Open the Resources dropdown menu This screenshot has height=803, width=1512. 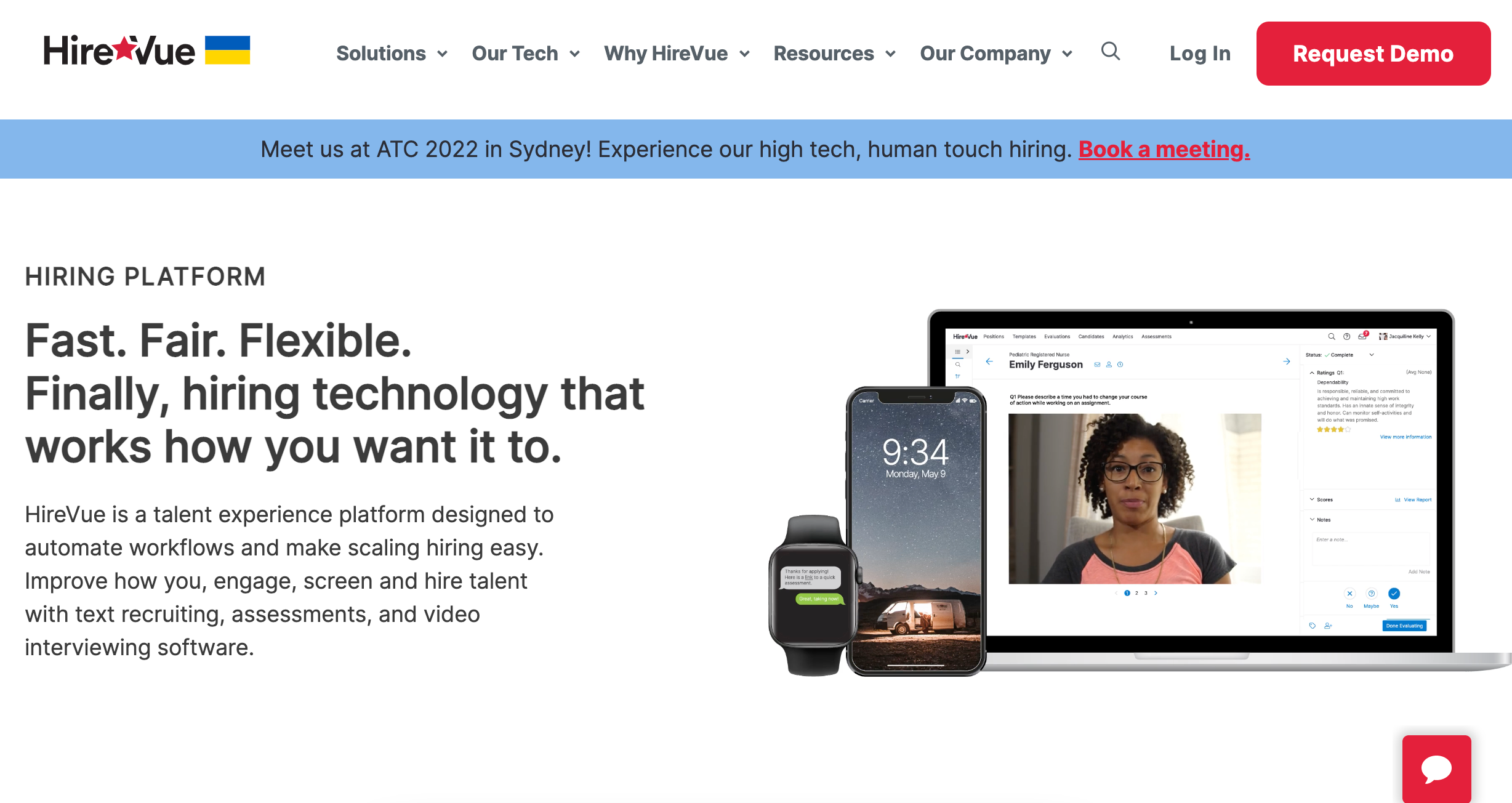(834, 54)
